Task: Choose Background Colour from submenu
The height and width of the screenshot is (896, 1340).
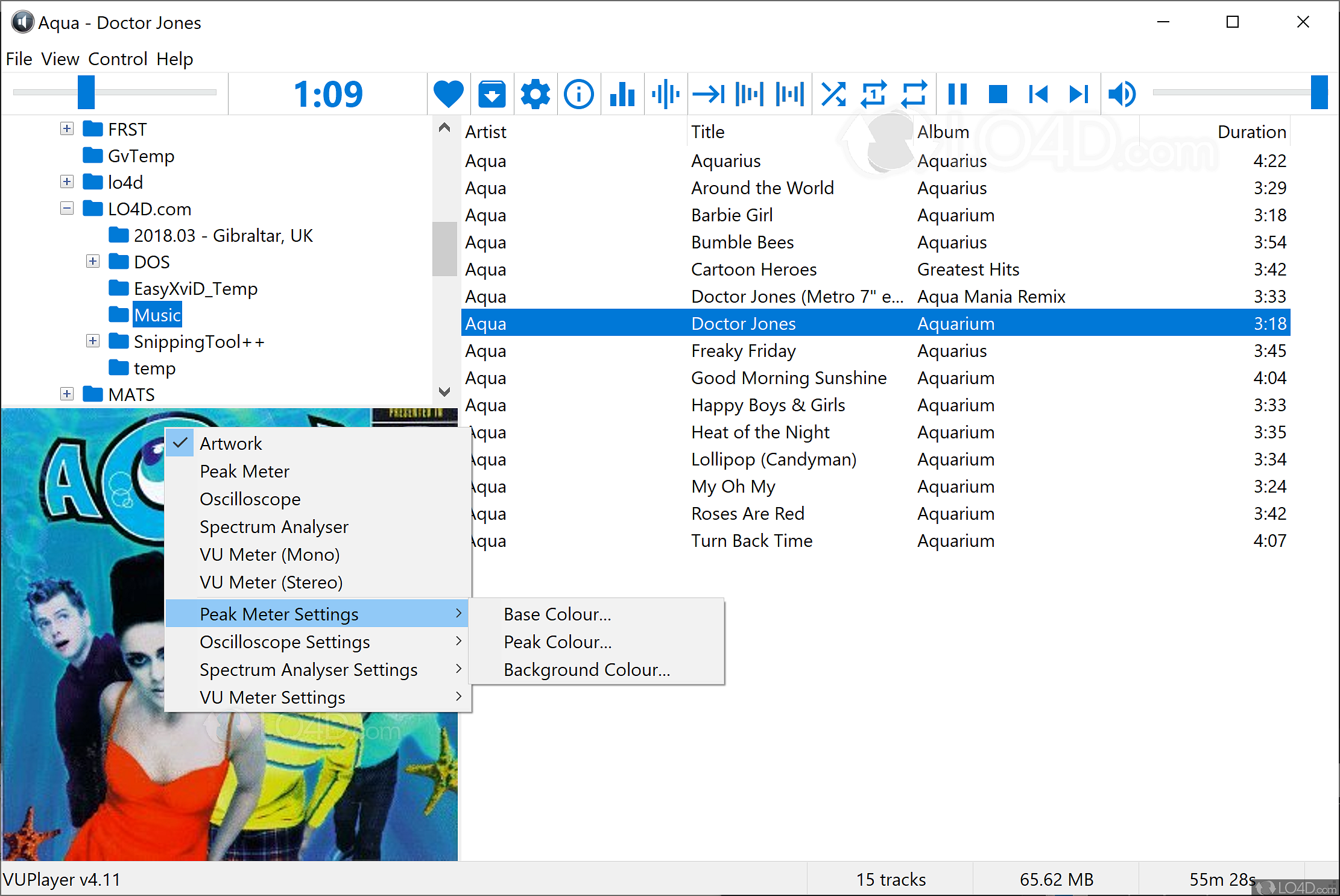Action: 586,669
